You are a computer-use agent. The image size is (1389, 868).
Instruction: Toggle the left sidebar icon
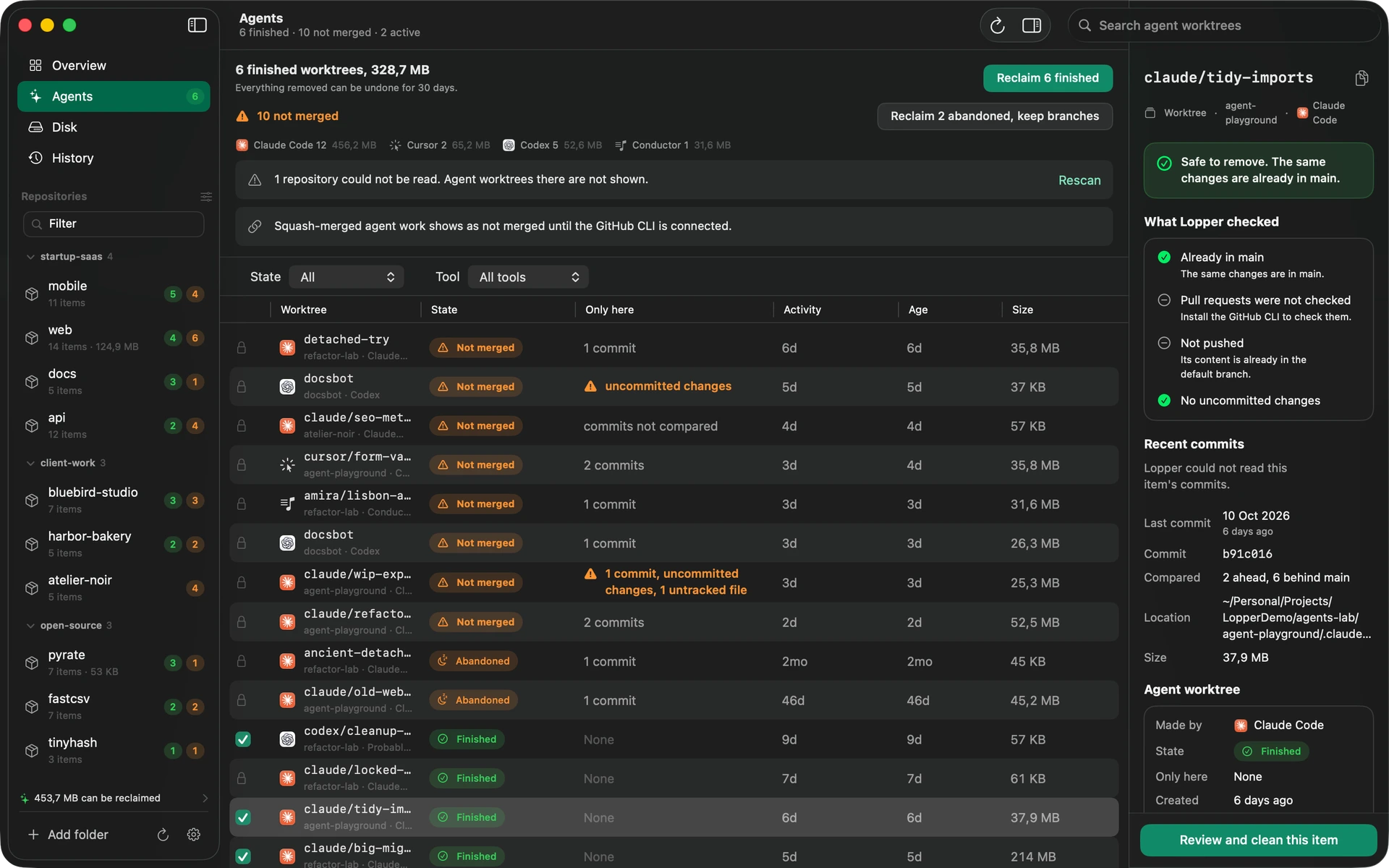click(x=197, y=25)
